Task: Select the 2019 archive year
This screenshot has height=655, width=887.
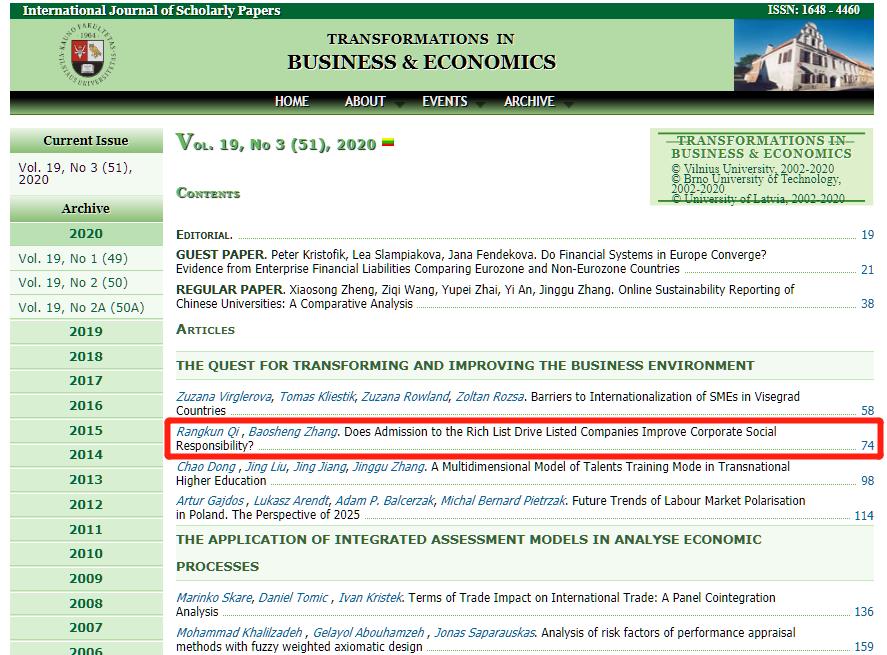Action: (x=86, y=332)
